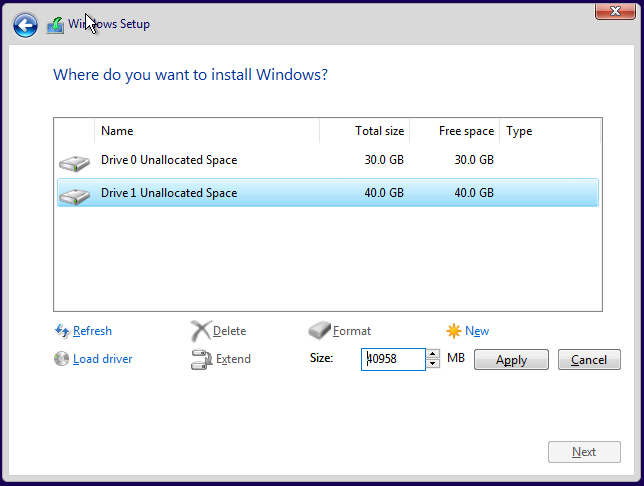644x486 pixels.
Task: Click the Drive 0 disk icon
Action: pos(74,163)
